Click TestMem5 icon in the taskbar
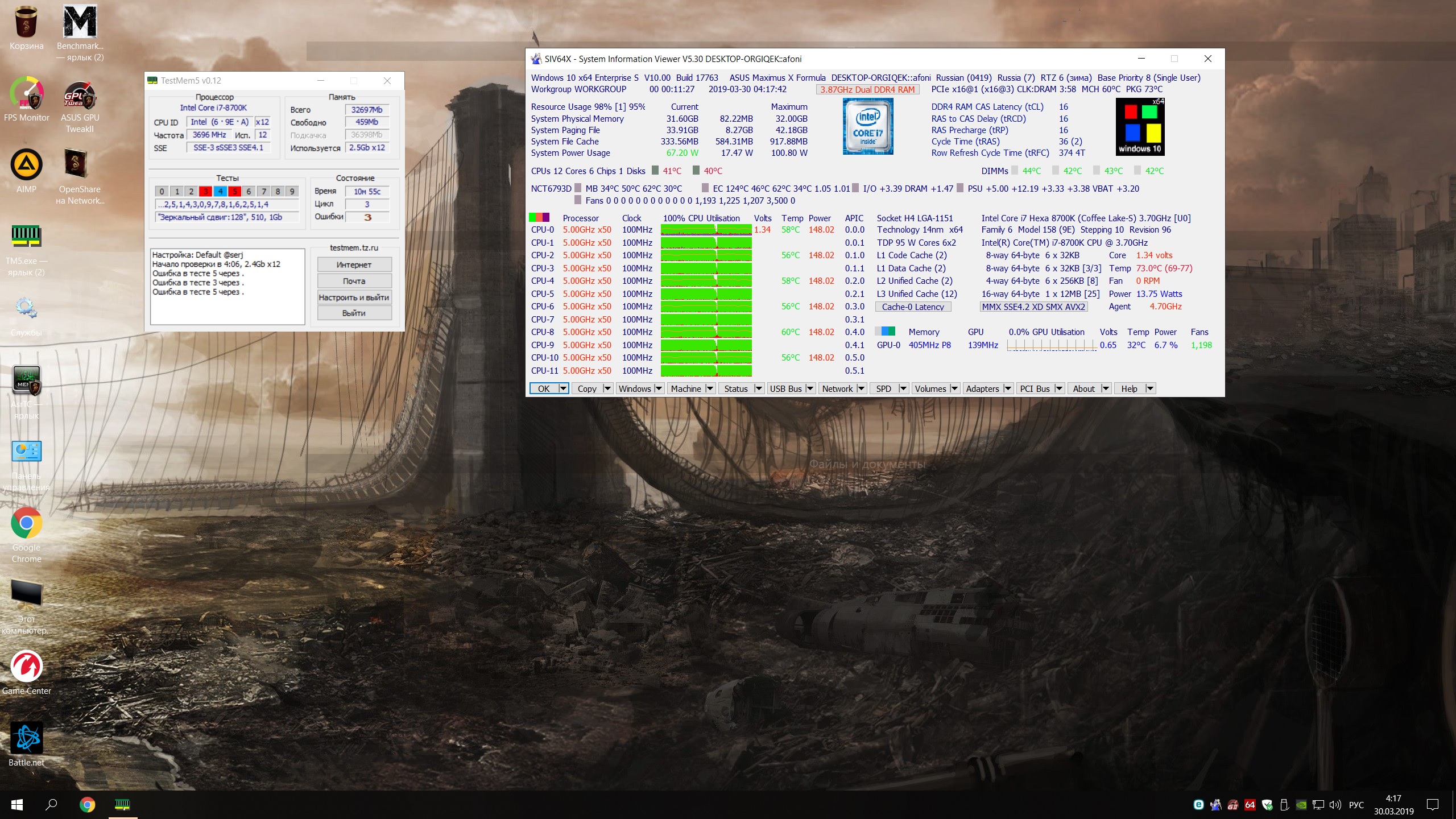This screenshot has width=1456, height=819. coord(122,804)
